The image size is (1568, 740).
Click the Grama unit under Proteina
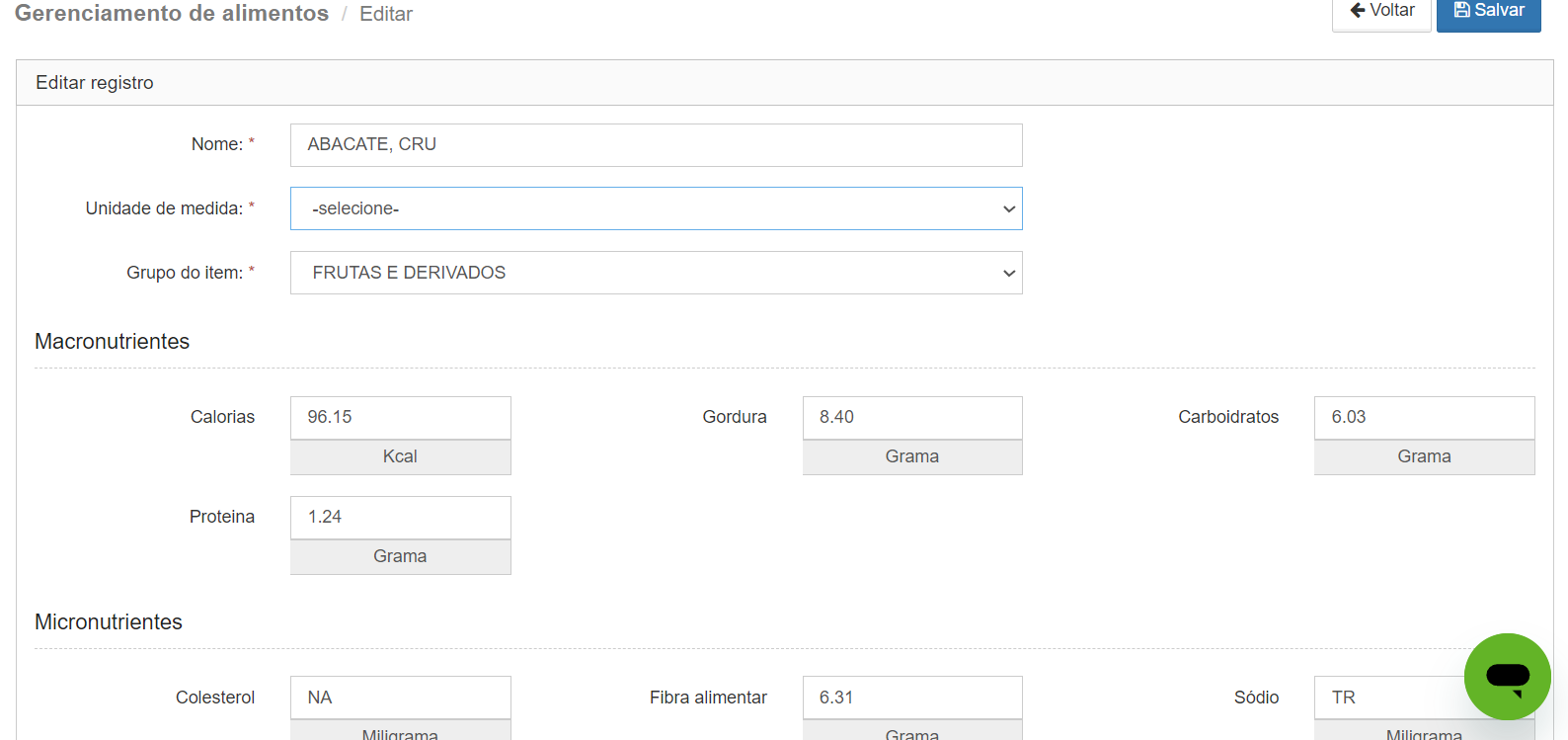400,557
